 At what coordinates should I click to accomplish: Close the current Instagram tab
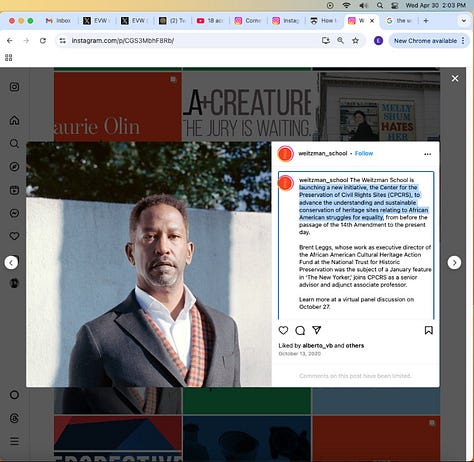pyautogui.click(x=372, y=21)
